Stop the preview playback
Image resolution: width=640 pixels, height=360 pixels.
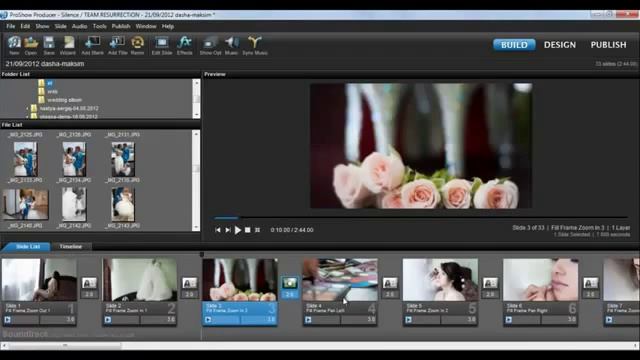pos(248,230)
